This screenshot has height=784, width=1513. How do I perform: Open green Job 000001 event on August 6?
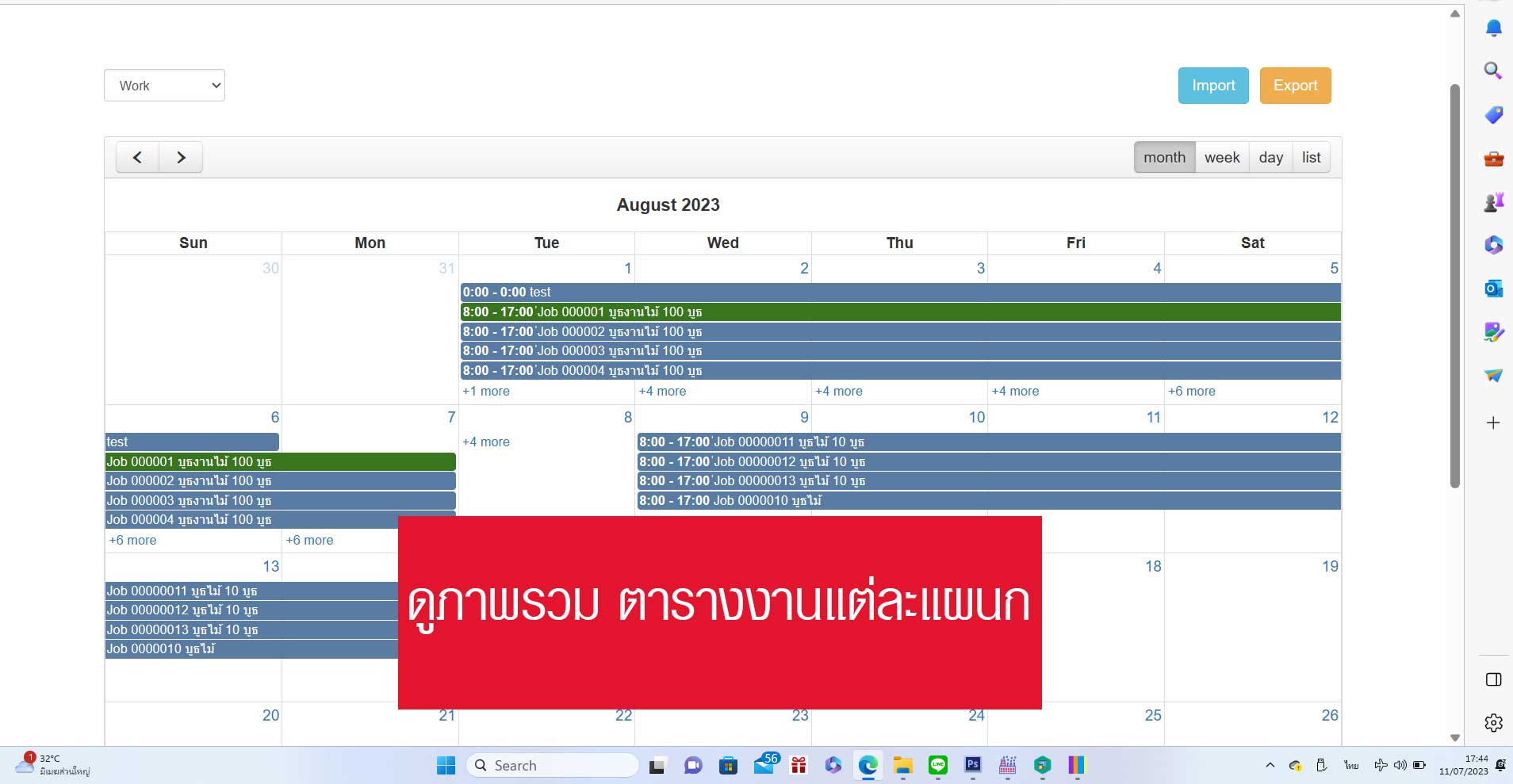281,461
